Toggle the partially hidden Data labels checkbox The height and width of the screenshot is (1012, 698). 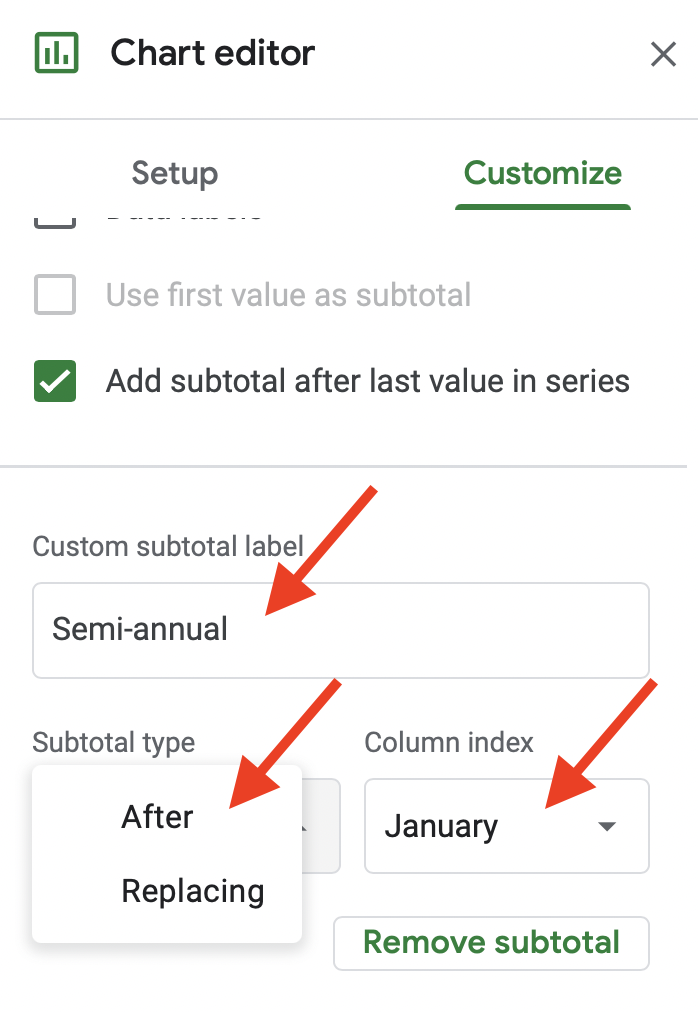(56, 218)
